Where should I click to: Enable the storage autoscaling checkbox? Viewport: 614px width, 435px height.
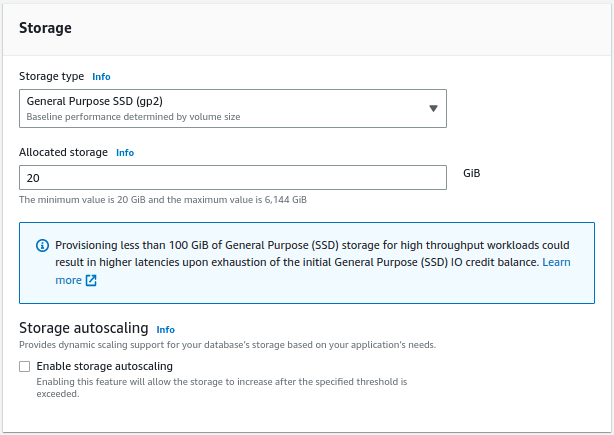click(x=25, y=366)
